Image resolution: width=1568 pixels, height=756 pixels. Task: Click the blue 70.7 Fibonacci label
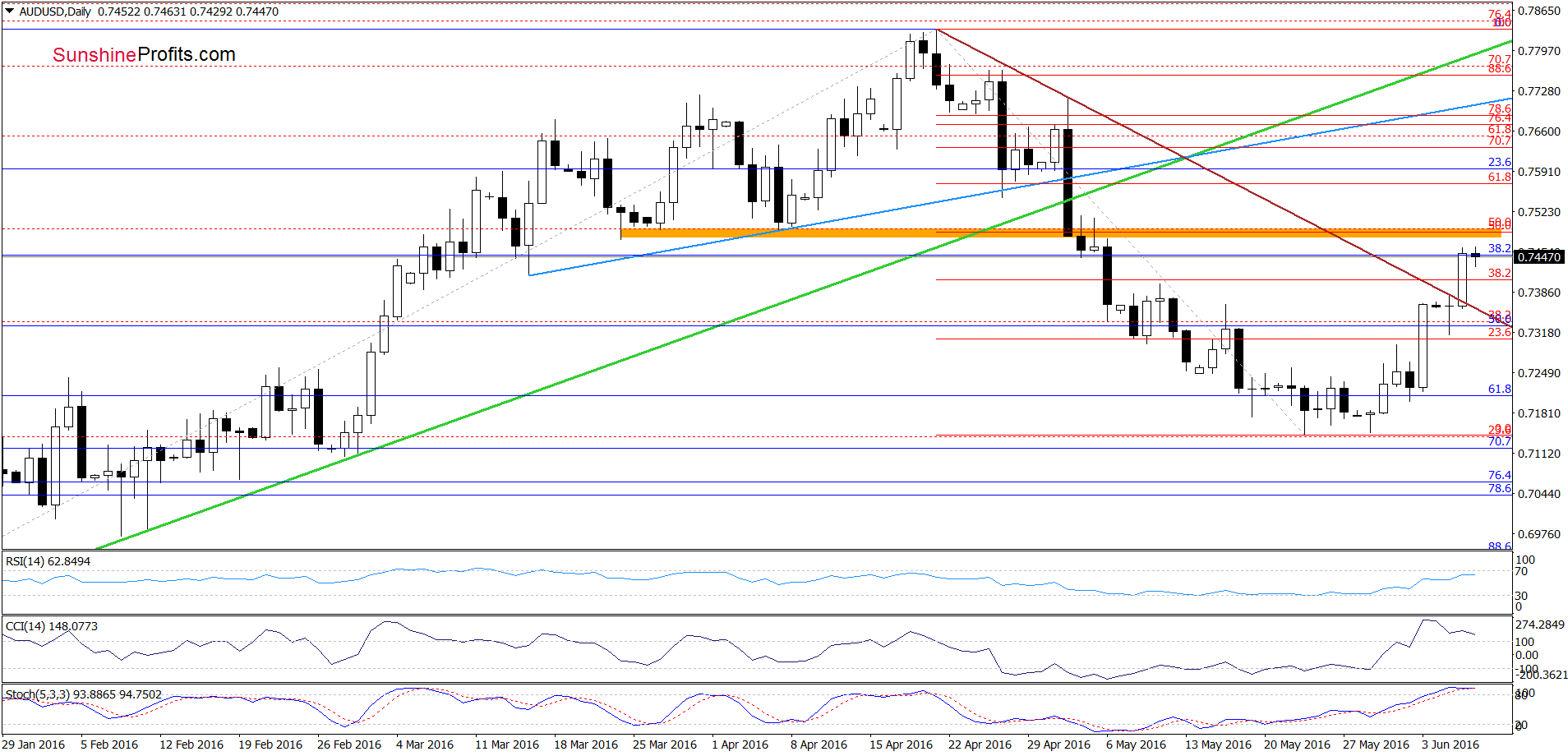coord(1500,441)
